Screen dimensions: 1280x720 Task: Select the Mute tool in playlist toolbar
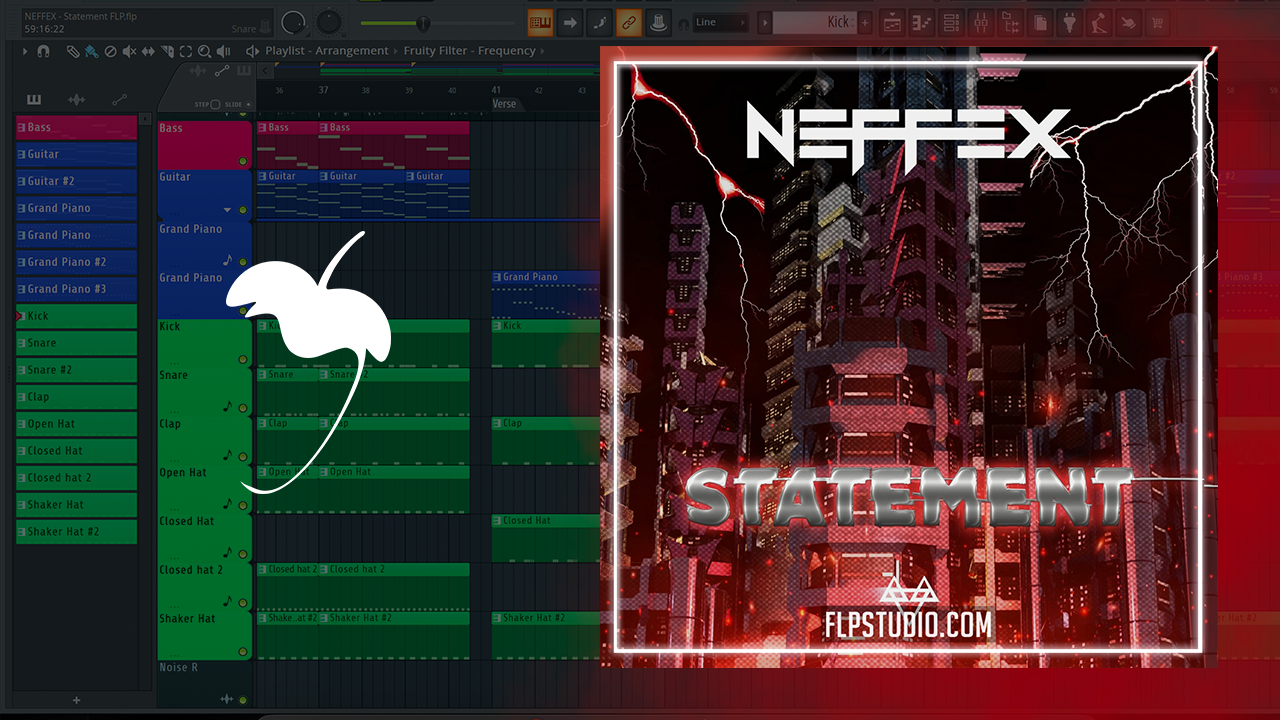point(129,51)
